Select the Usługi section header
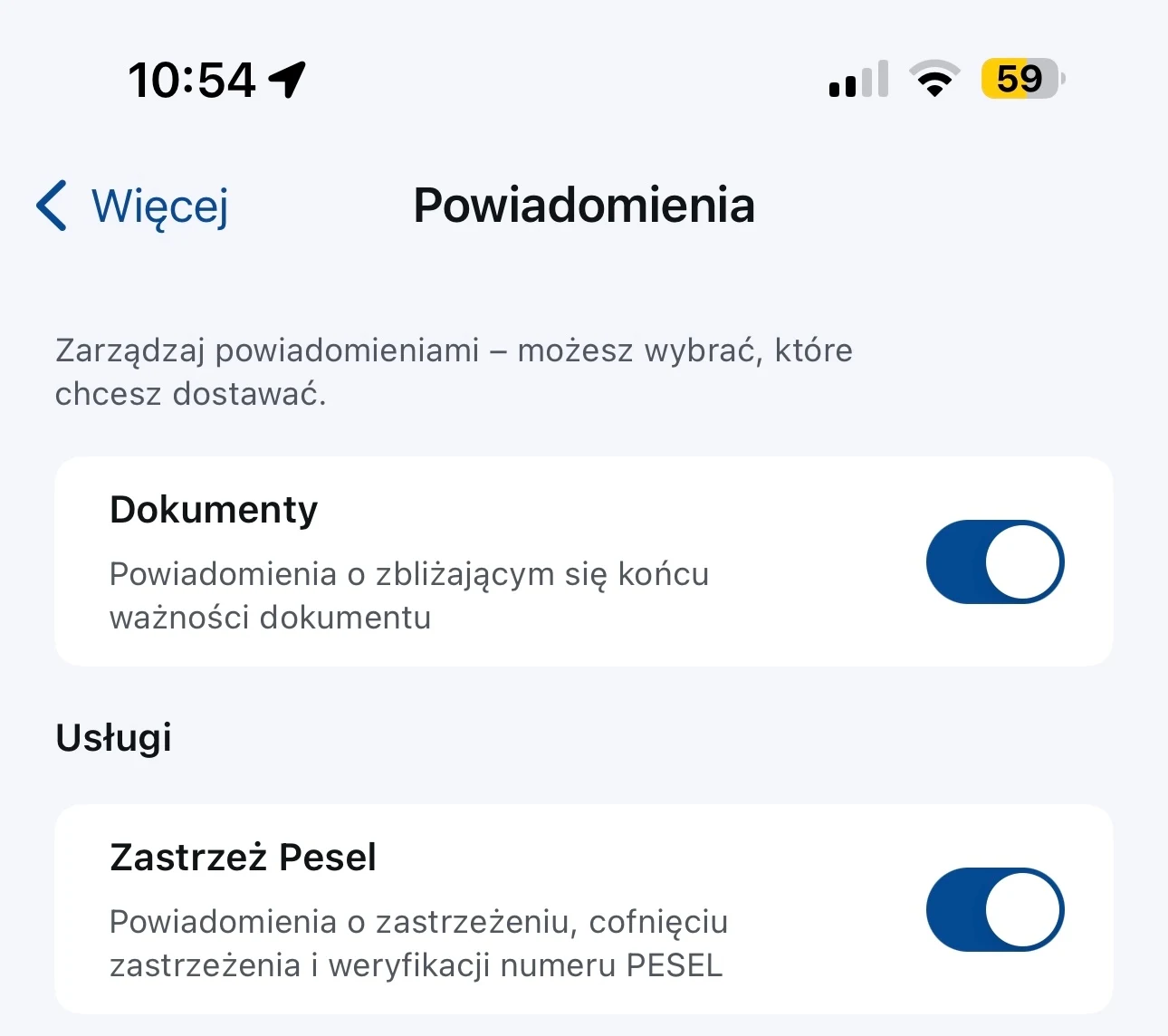1168x1036 pixels. tap(113, 737)
